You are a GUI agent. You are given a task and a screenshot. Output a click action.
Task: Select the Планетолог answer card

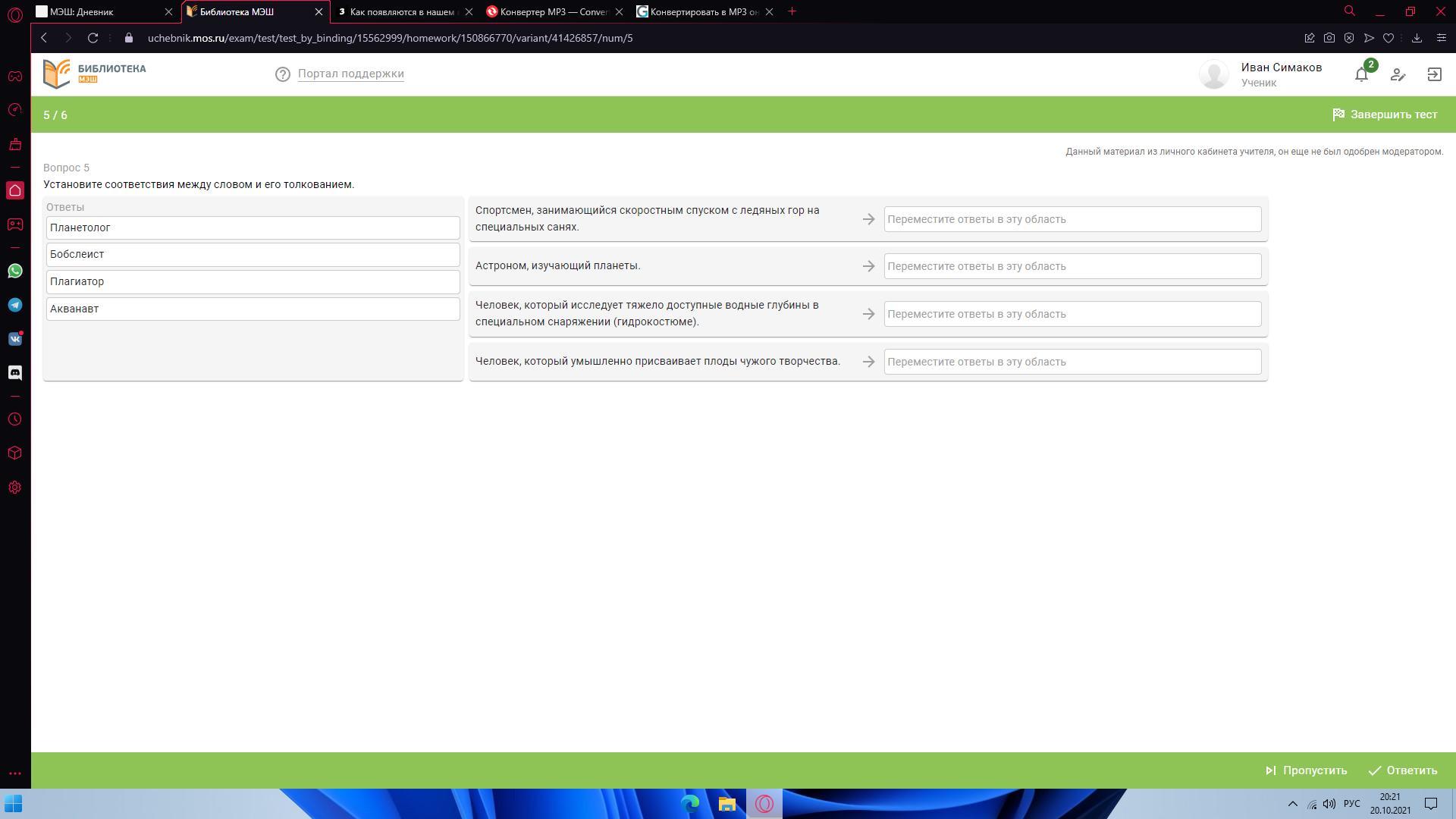(253, 227)
